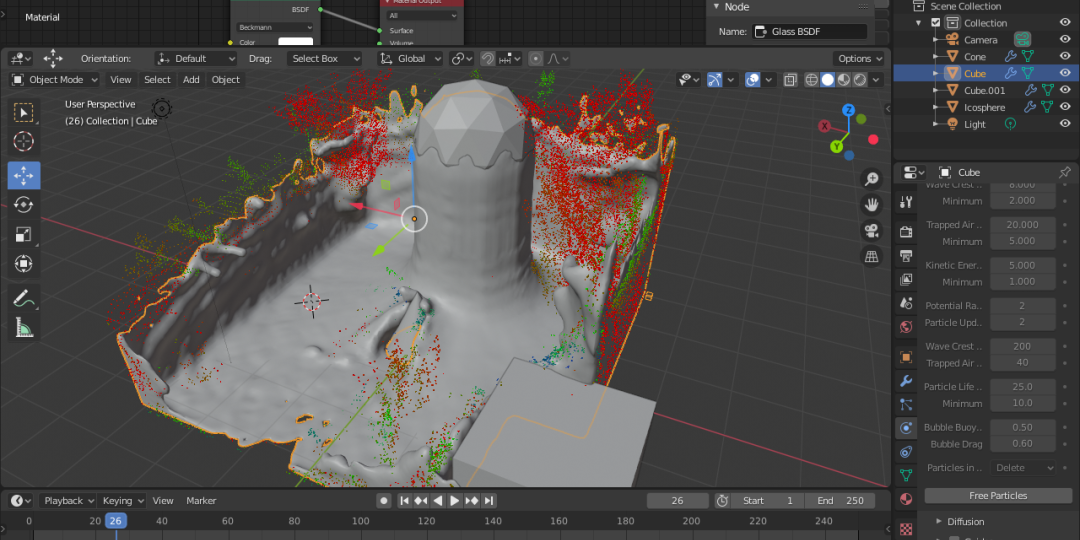Expand the Cone tree item

click(x=935, y=56)
